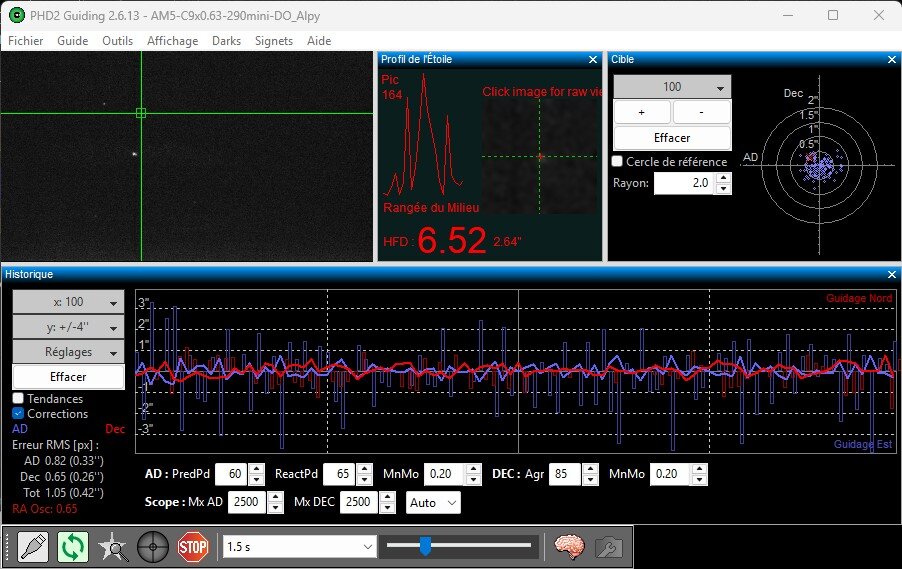The image size is (902, 569).
Task: Click the bright star below the crosshair
Action: pos(134,154)
